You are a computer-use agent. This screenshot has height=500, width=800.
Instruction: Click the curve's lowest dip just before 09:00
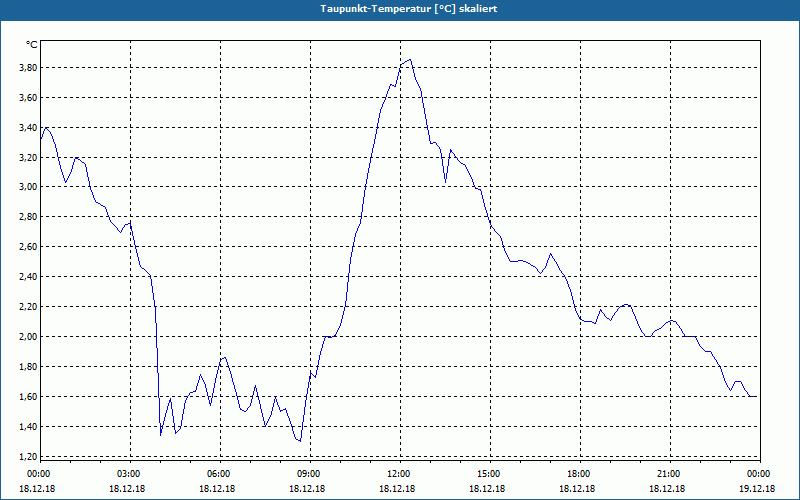pyautogui.click(x=299, y=440)
